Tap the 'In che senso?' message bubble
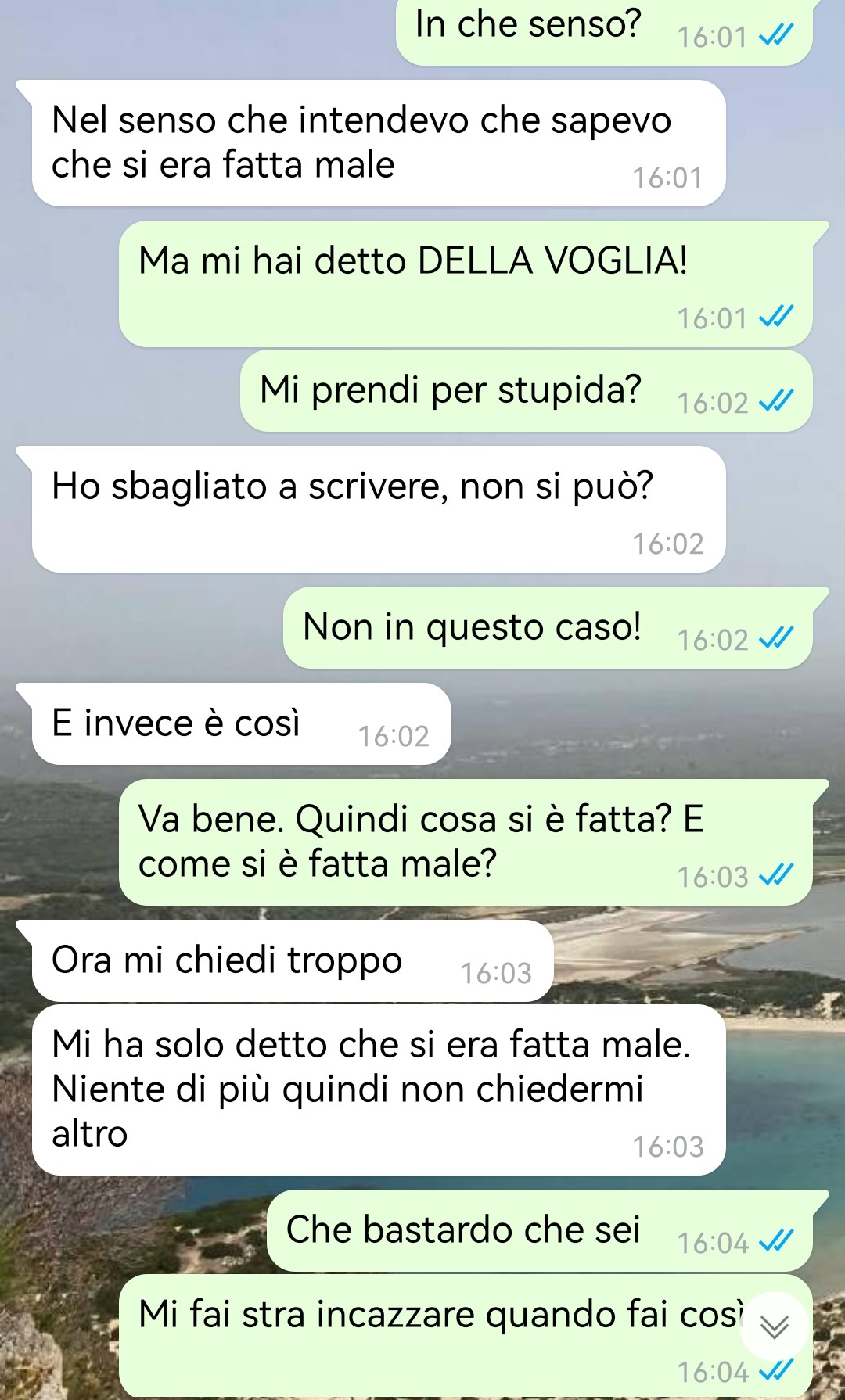The height and width of the screenshot is (1400, 845). tap(604, 31)
